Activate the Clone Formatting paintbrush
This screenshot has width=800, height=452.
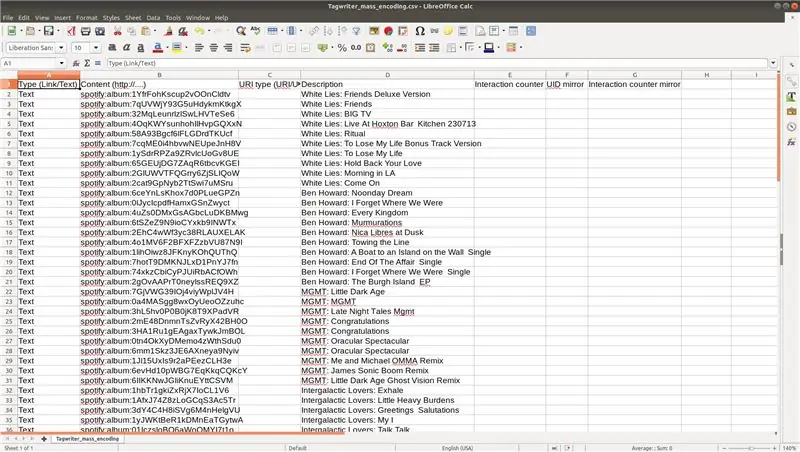point(168,31)
